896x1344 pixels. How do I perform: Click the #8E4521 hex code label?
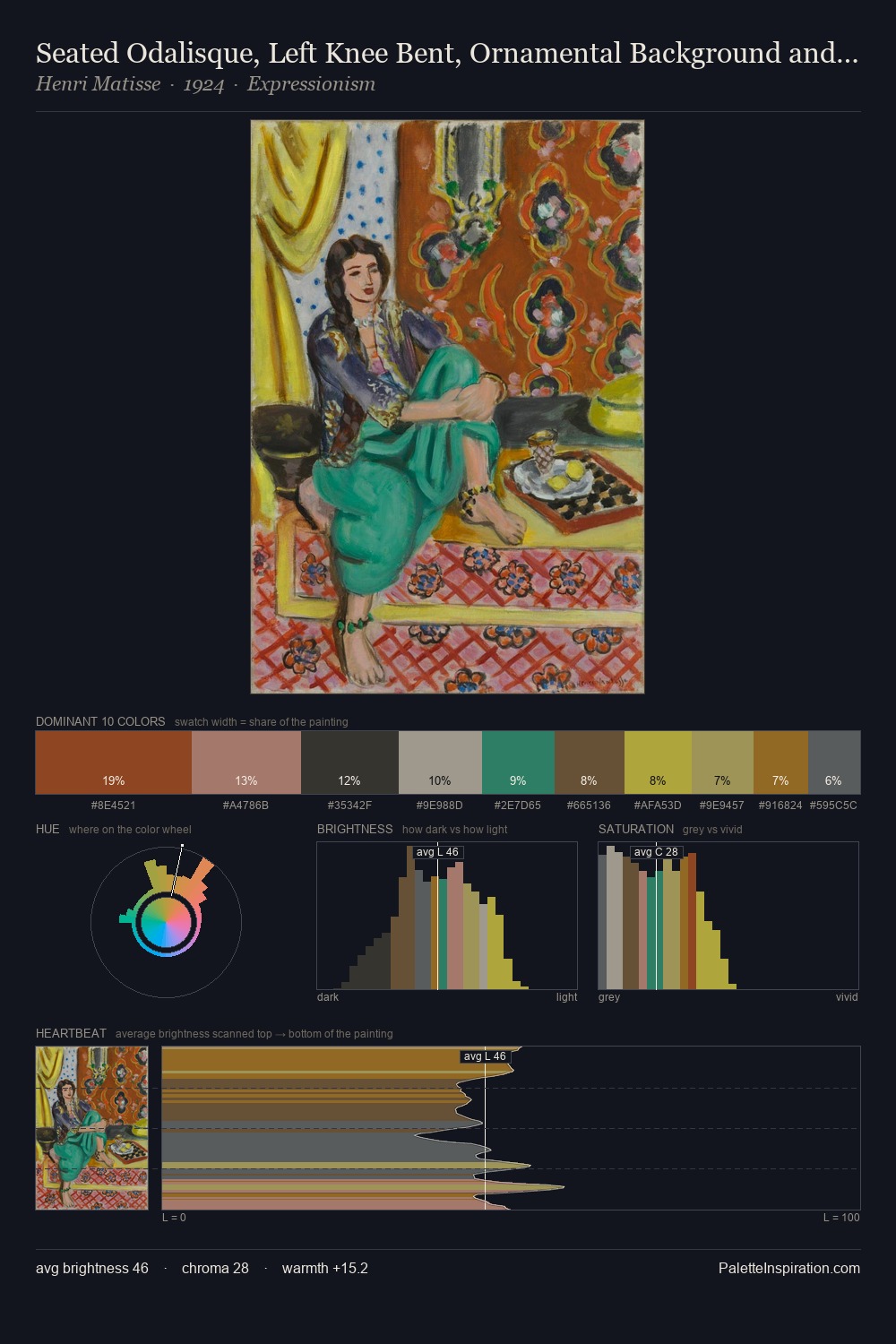pyautogui.click(x=114, y=806)
